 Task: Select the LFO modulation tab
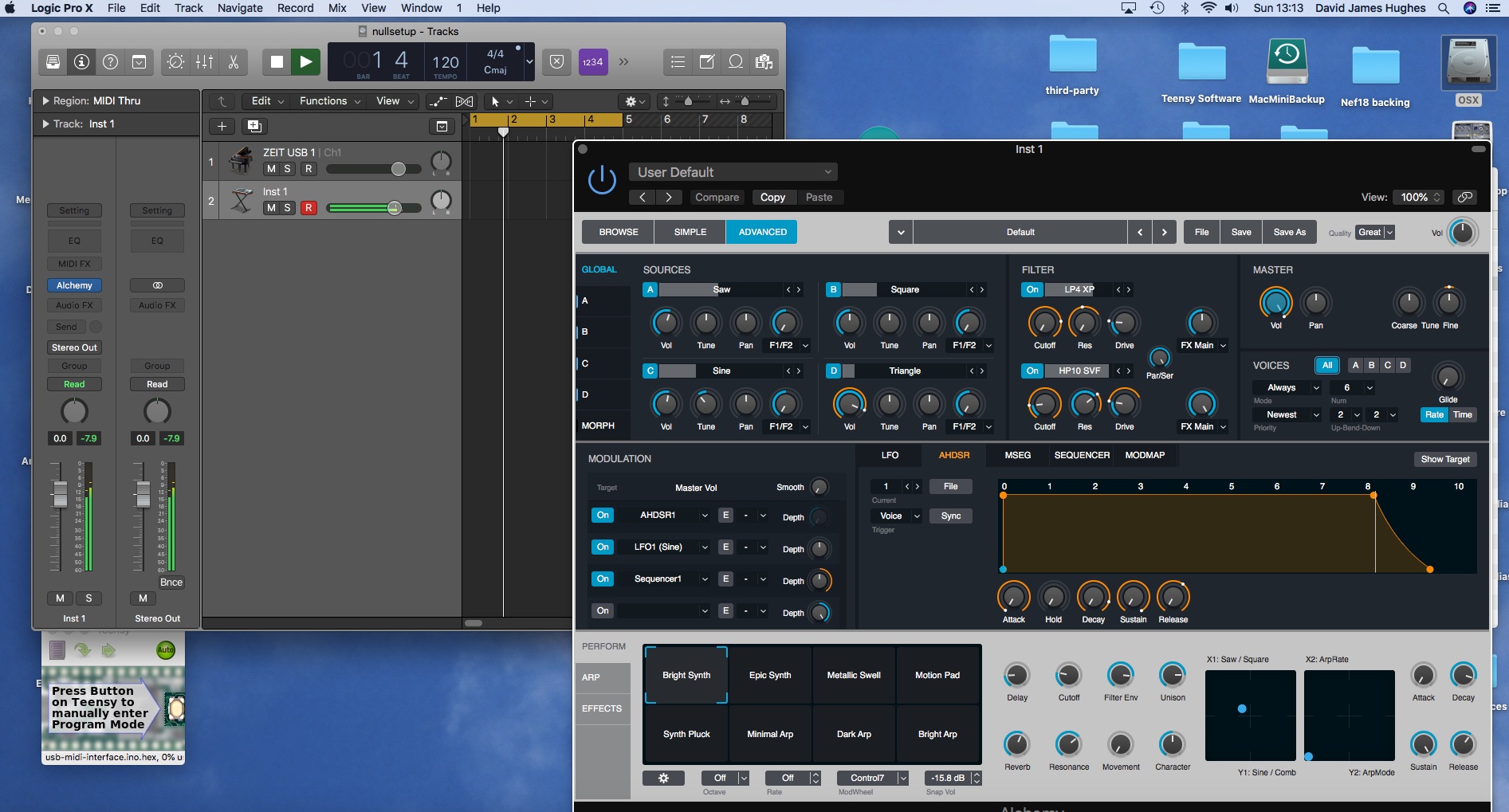click(x=890, y=455)
